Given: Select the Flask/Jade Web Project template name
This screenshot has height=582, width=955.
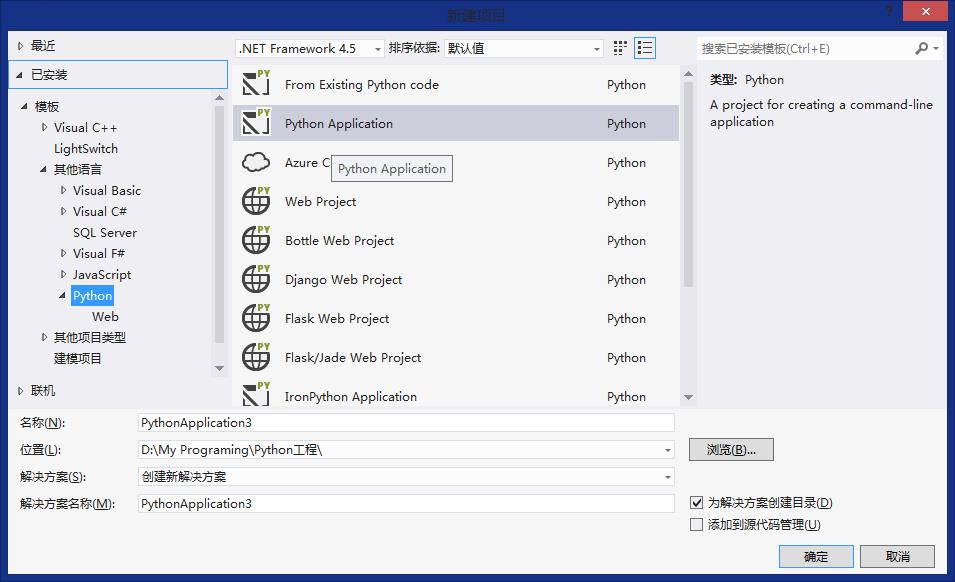Looking at the screenshot, I should pyautogui.click(x=353, y=357).
